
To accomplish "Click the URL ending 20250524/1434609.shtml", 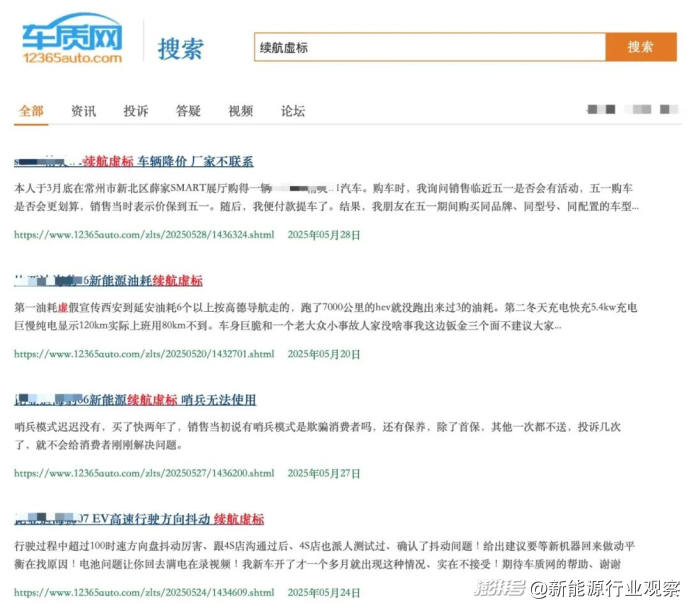I will pyautogui.click(x=144, y=593).
